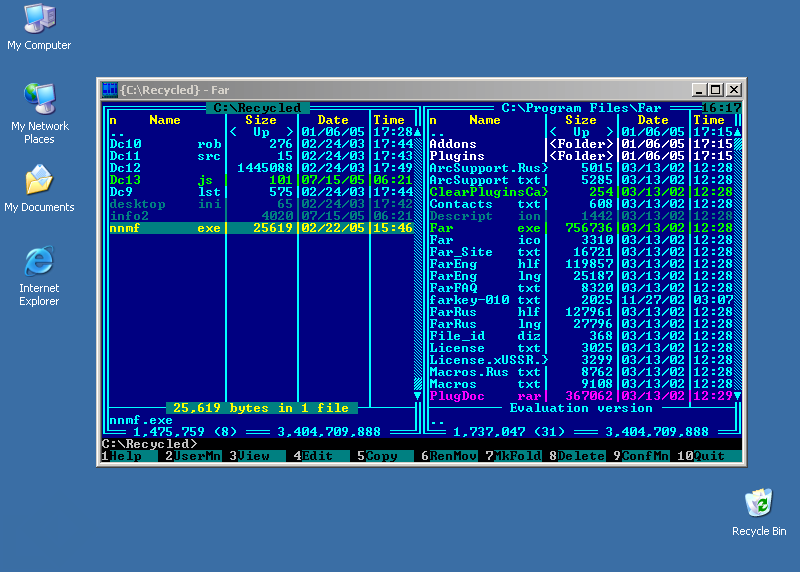Image resolution: width=800 pixels, height=572 pixels.
Task: Click the 9 ConfMn function key
Action: (x=641, y=456)
